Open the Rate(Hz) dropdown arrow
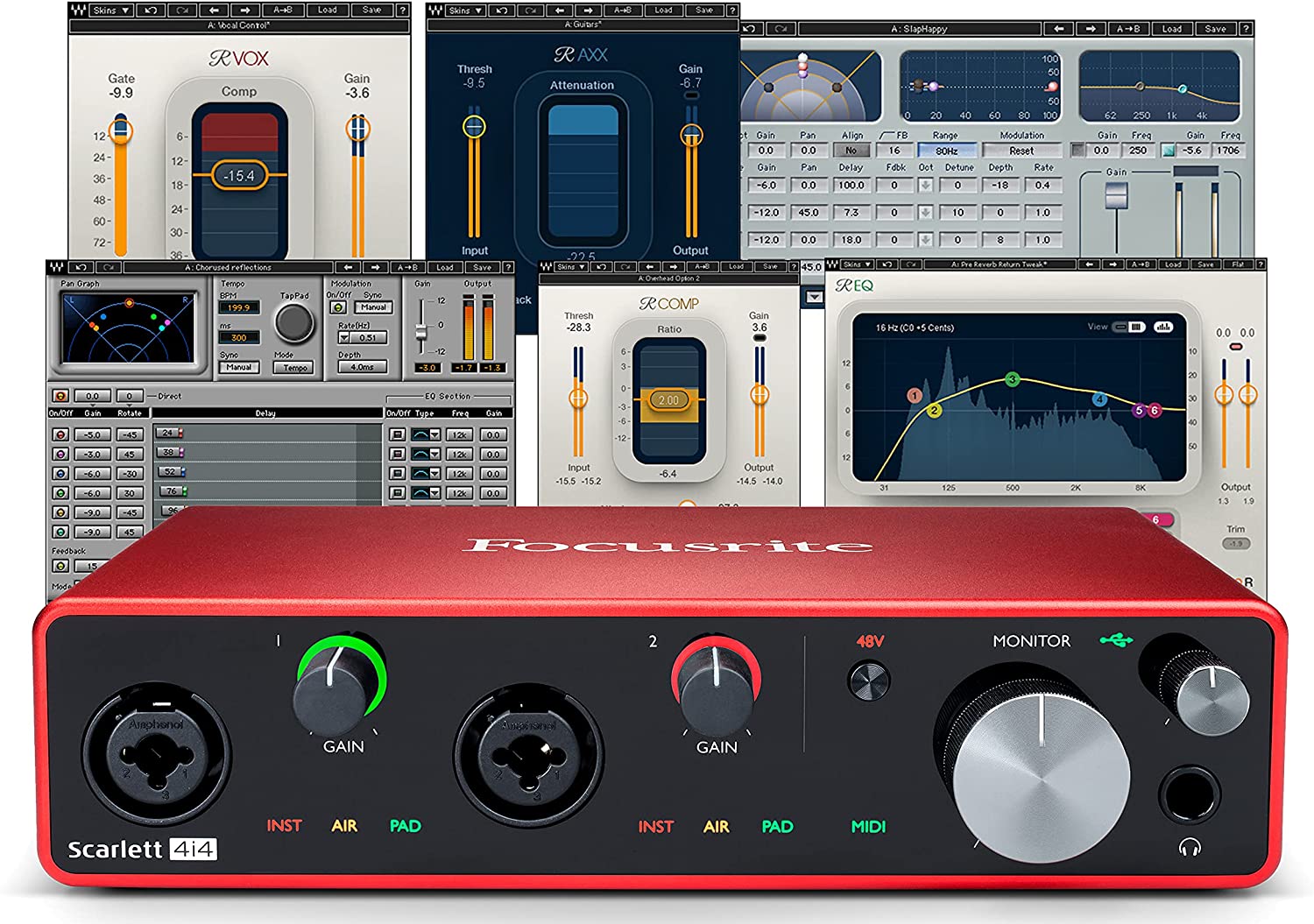The image size is (1314, 924). (344, 337)
